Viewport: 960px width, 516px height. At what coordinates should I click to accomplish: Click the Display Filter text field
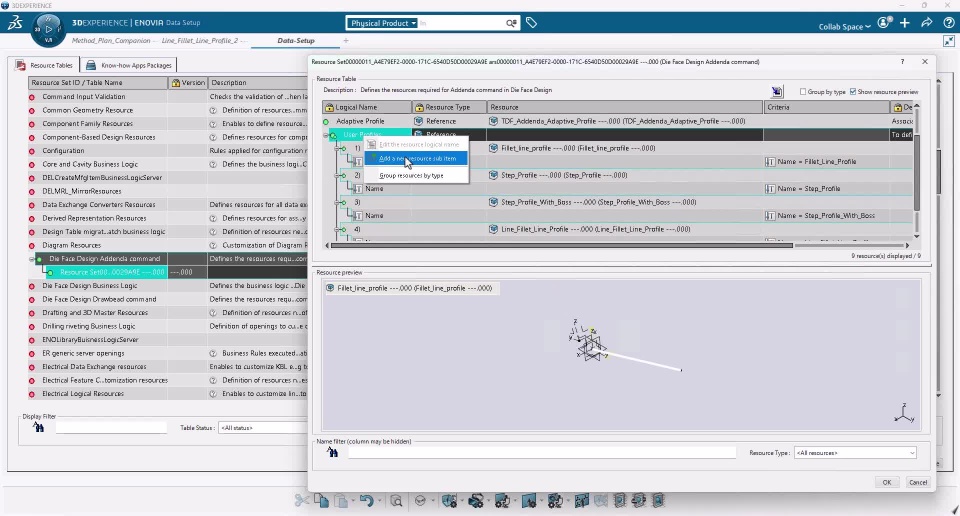point(111,427)
